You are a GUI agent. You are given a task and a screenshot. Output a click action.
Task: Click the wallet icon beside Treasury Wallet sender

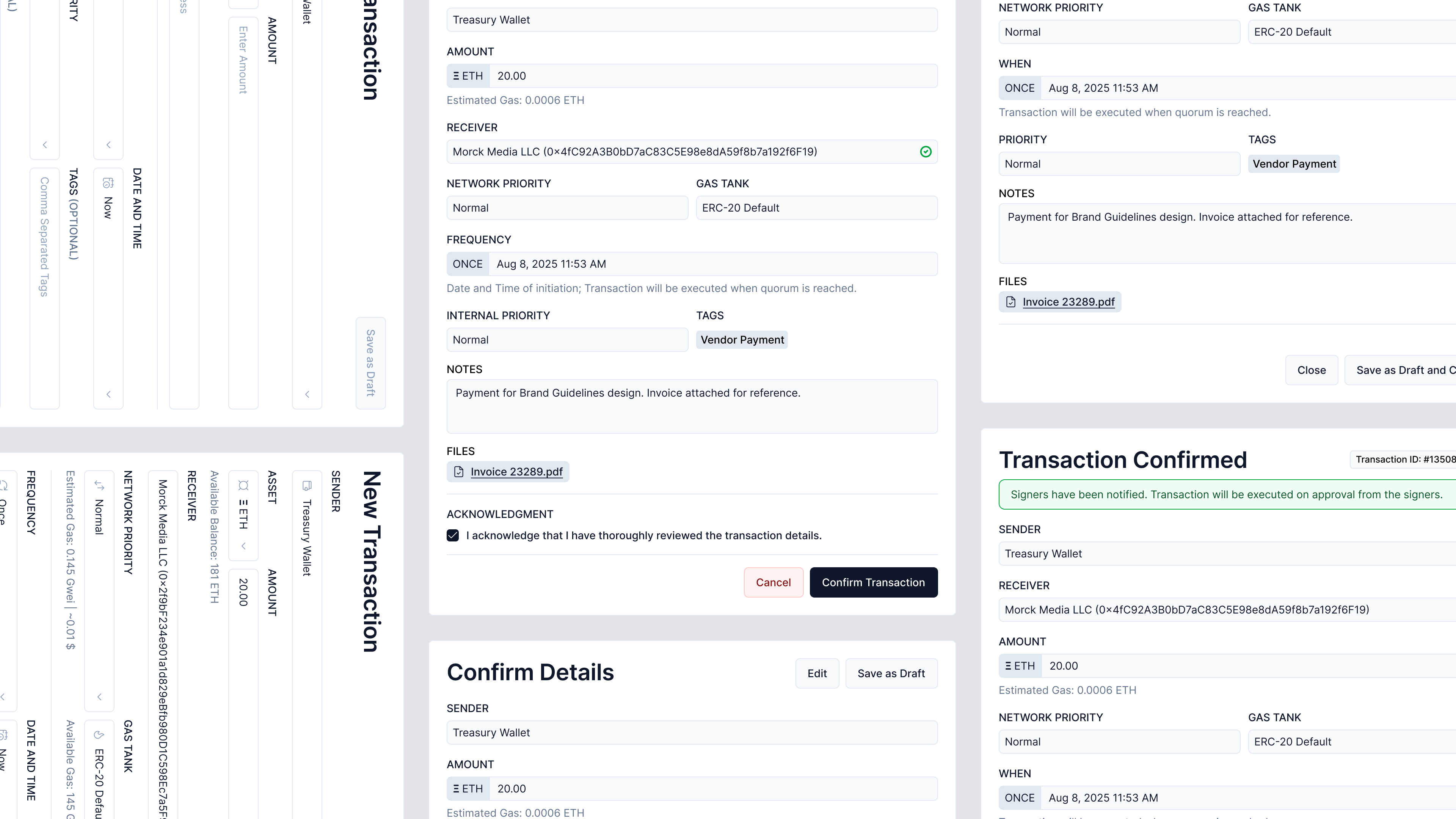coord(307,485)
